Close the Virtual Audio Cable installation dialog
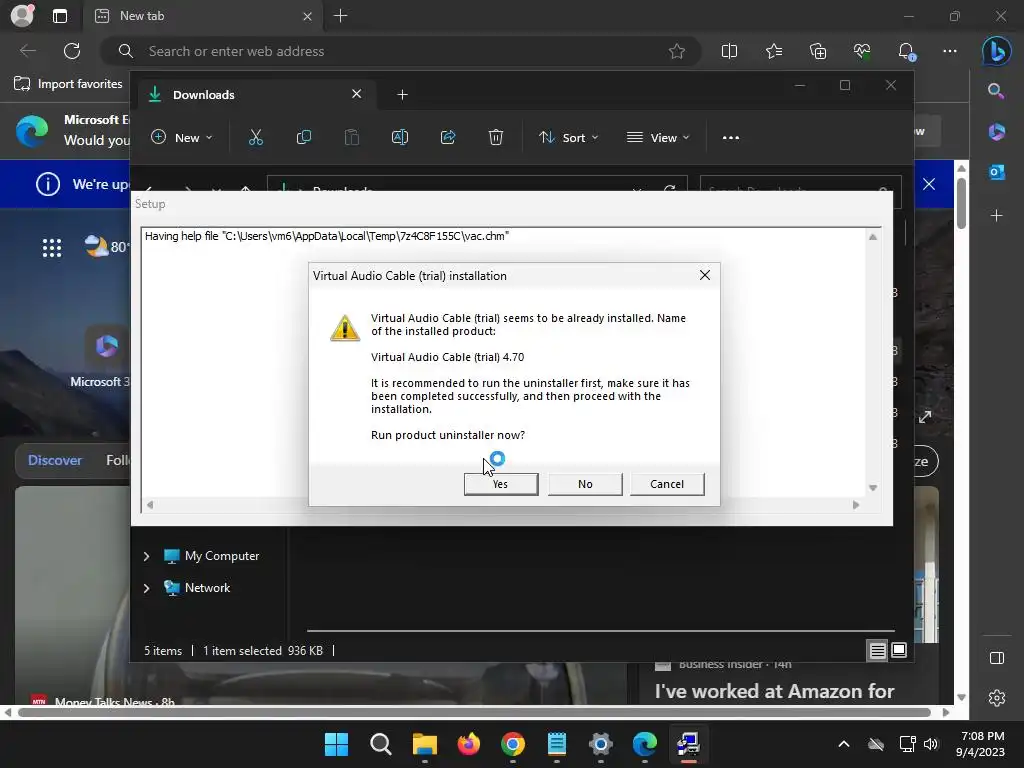This screenshot has height=768, width=1024. click(x=705, y=275)
